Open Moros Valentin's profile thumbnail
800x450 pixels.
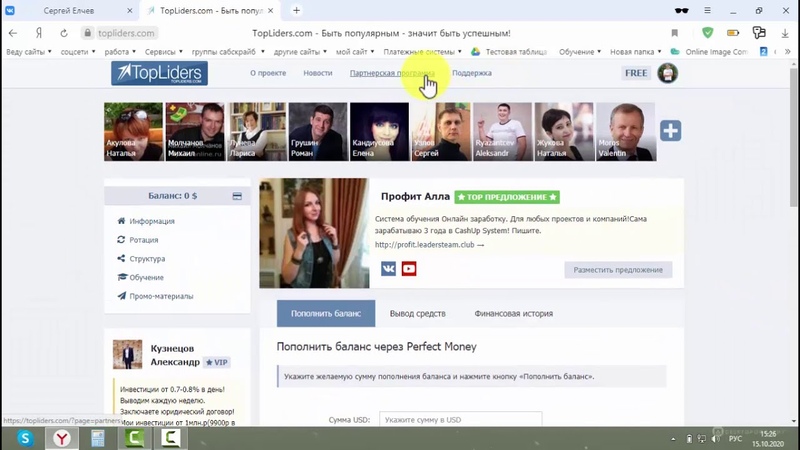click(x=626, y=132)
